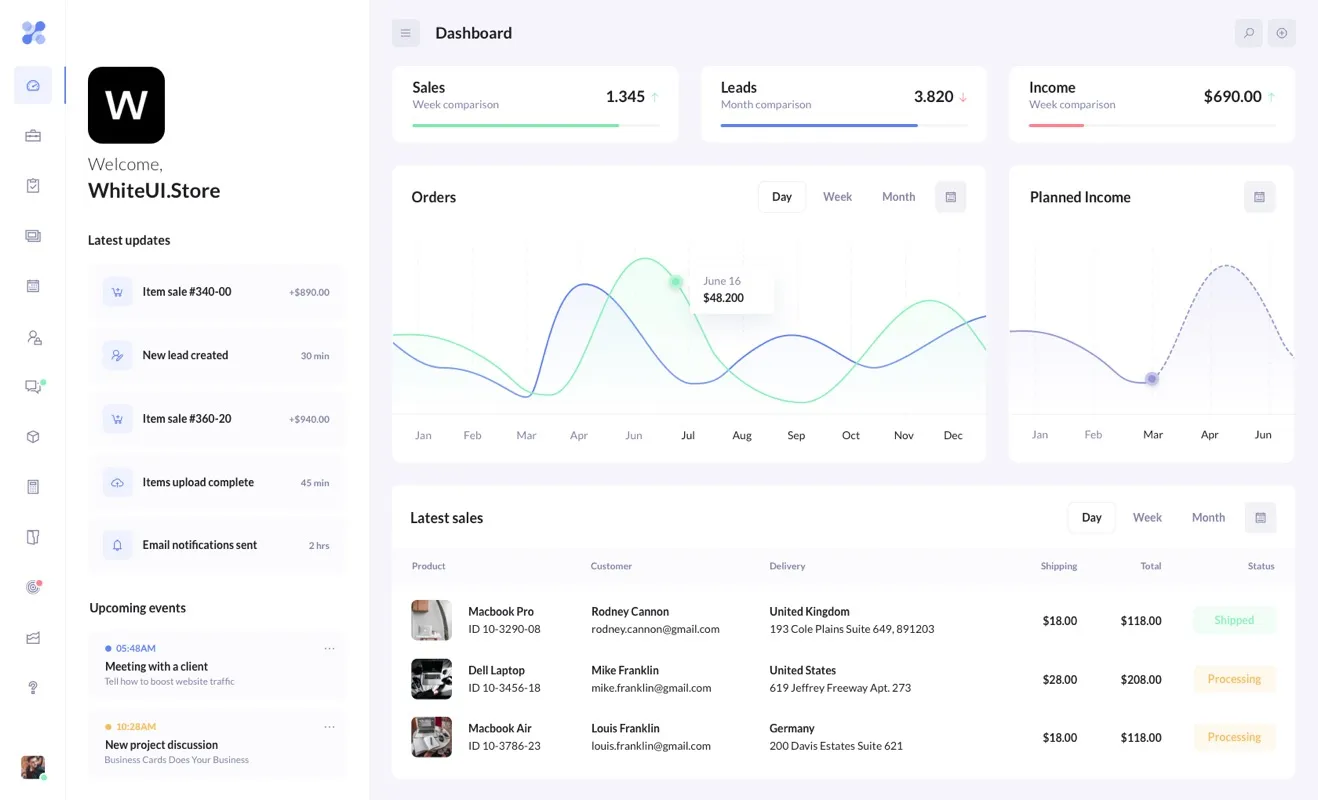Click the chat messages icon with notification dot
Image resolution: width=1318 pixels, height=800 pixels.
[33, 386]
